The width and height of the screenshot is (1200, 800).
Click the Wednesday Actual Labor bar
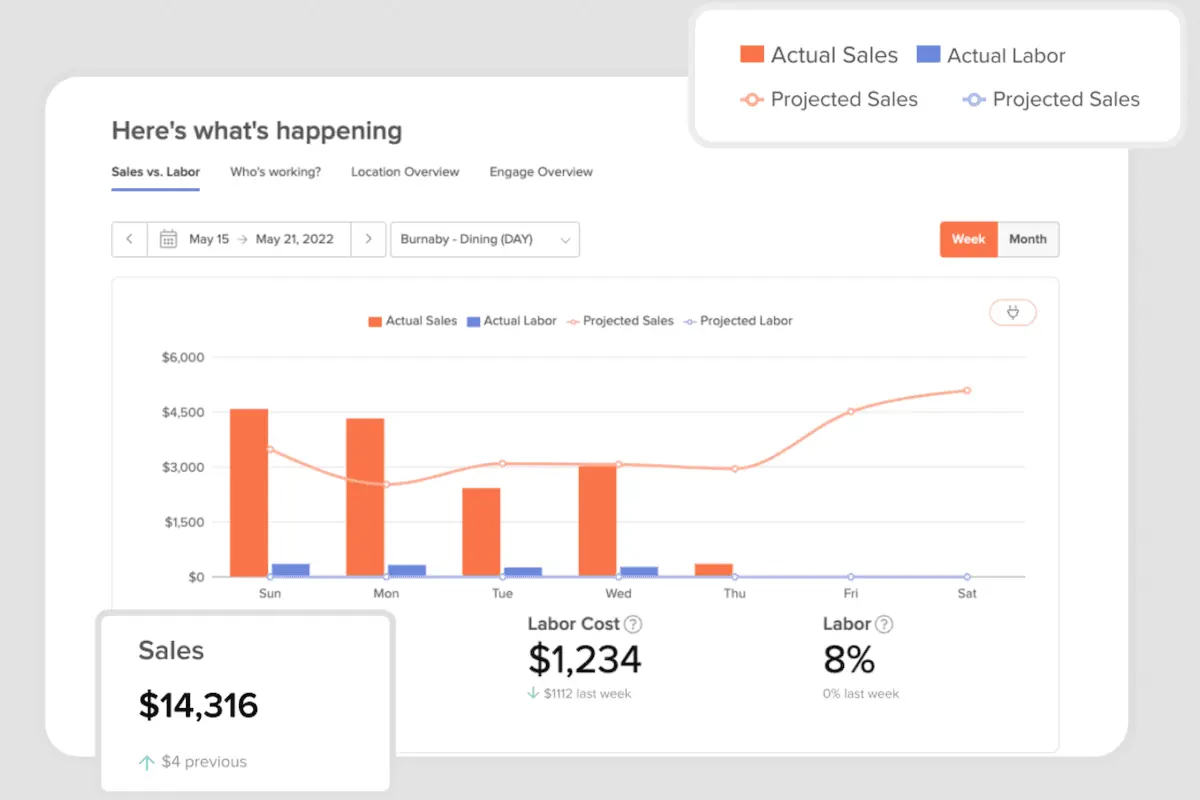tap(639, 572)
